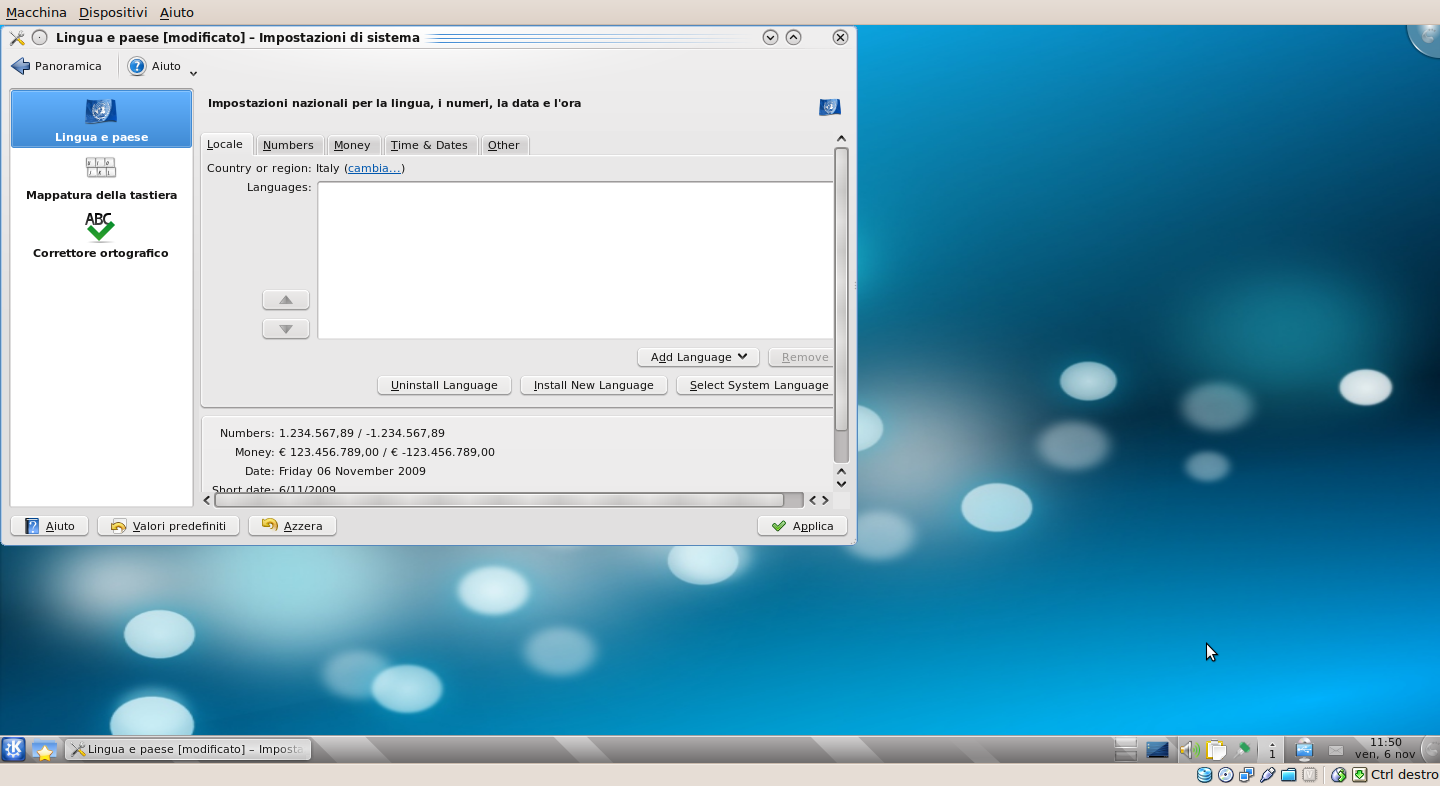Open the Aiuto toolbar dropdown arrow
This screenshot has height=786, width=1440.
tap(193, 72)
